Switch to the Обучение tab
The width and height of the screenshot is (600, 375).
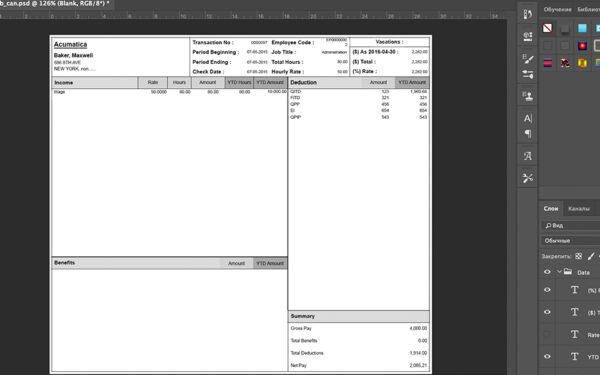(x=557, y=9)
